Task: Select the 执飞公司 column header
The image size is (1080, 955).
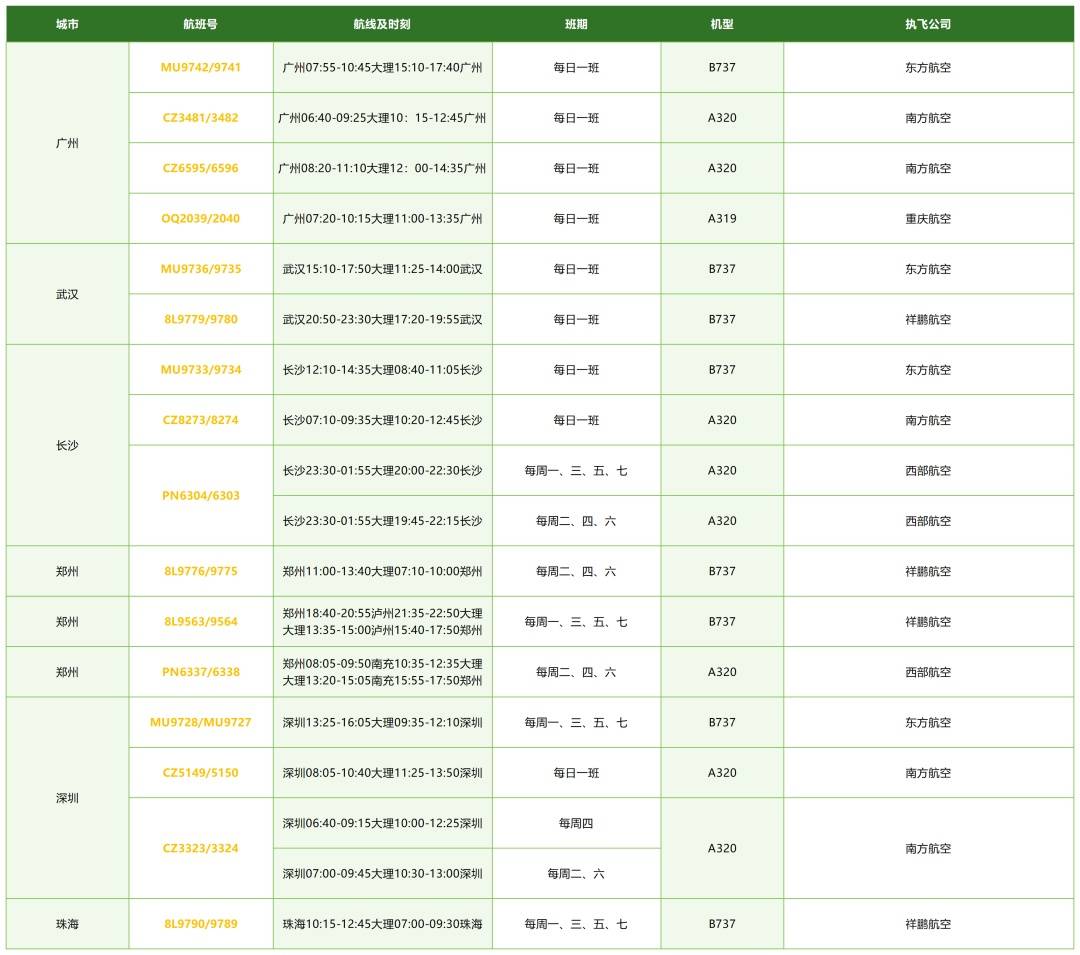Action: tap(928, 24)
